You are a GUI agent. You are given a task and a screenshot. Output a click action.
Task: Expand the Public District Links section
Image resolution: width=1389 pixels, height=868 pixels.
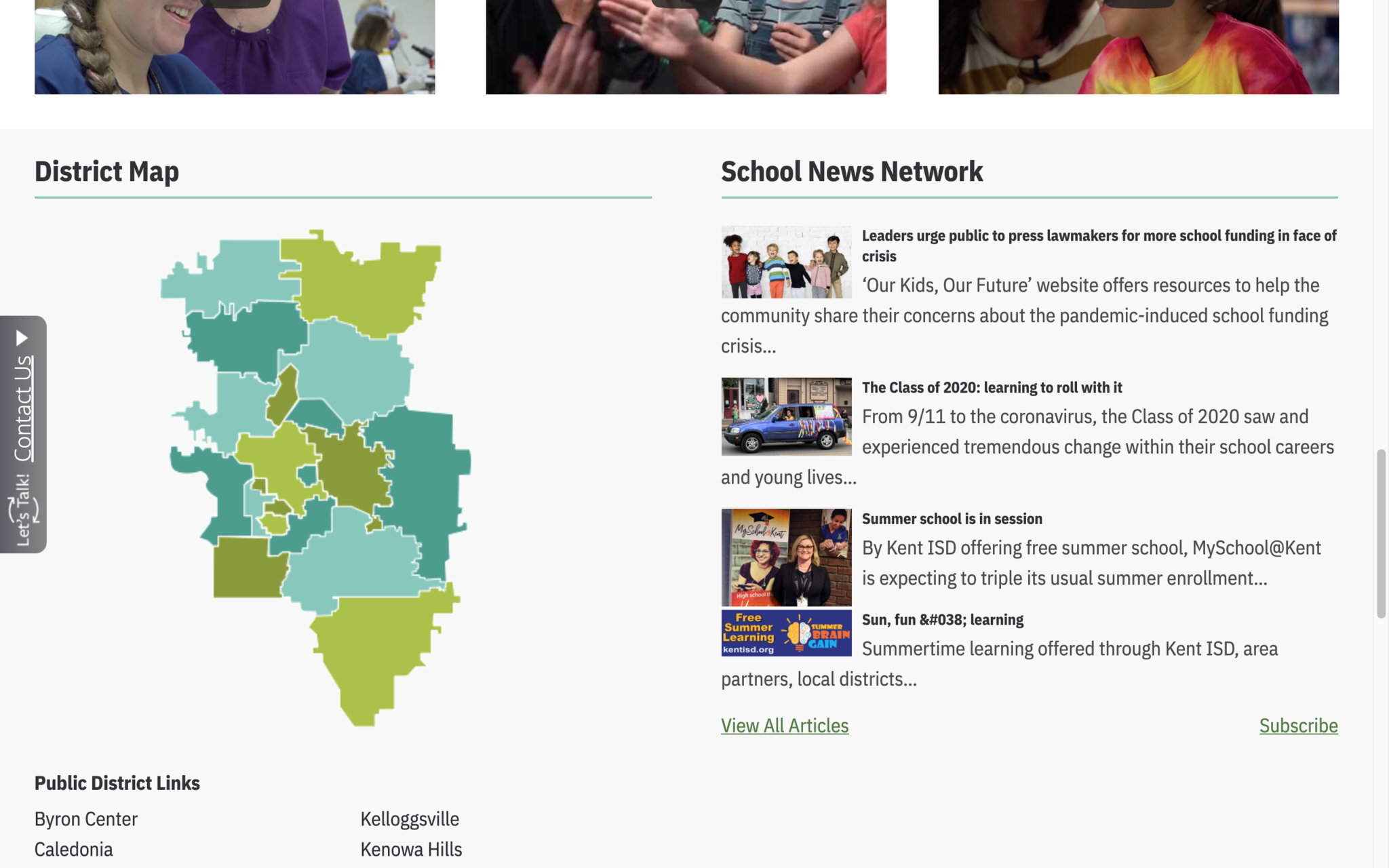coord(118,781)
